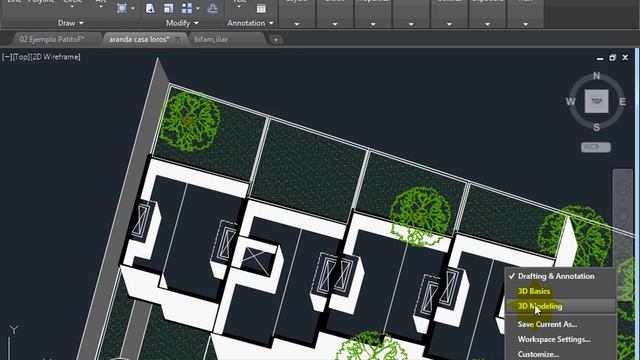Expand the Draw panel title
The height and width of the screenshot is (360, 640).
(x=70, y=23)
